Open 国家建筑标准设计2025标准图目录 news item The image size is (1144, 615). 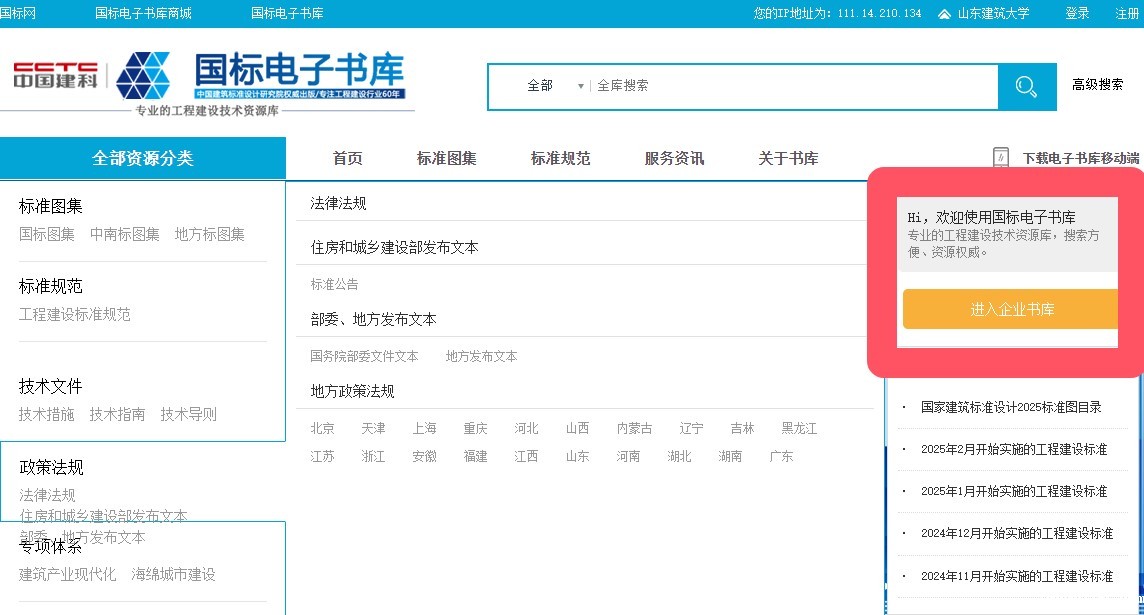1010,407
